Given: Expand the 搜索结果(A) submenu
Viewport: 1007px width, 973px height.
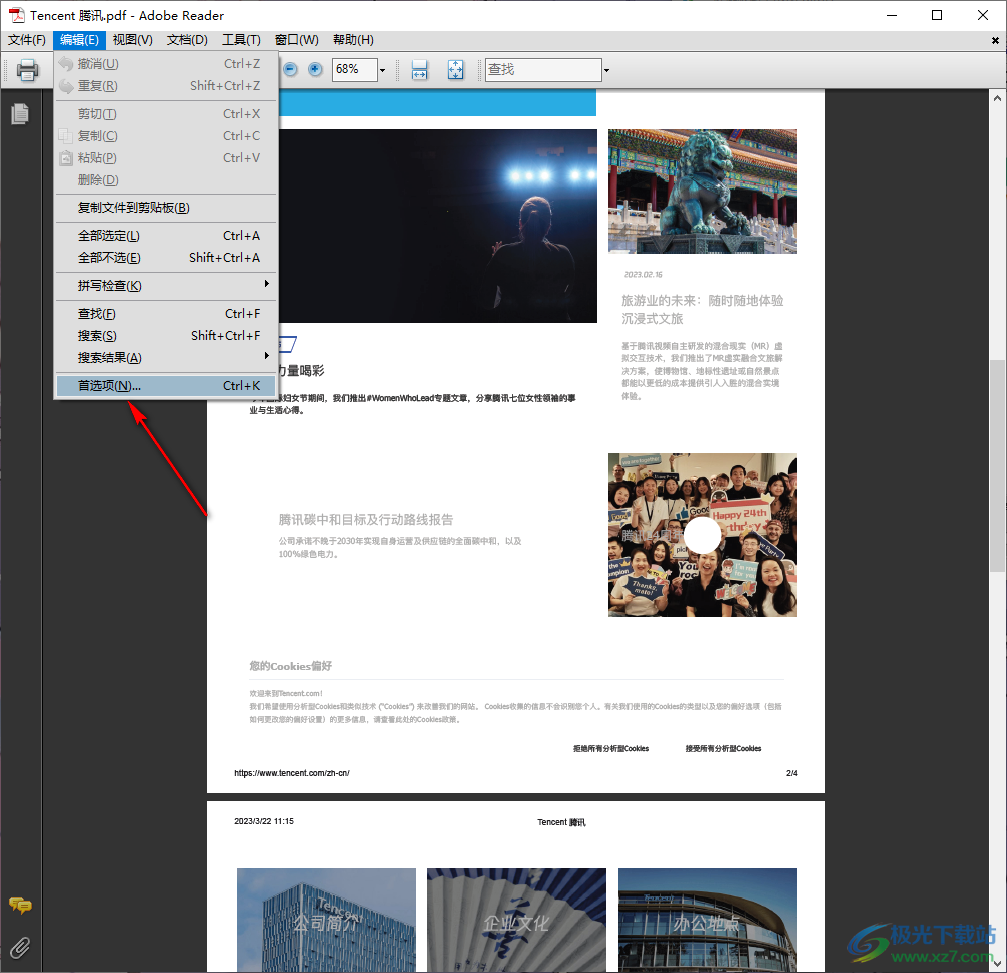Looking at the screenshot, I should click(x=166, y=357).
